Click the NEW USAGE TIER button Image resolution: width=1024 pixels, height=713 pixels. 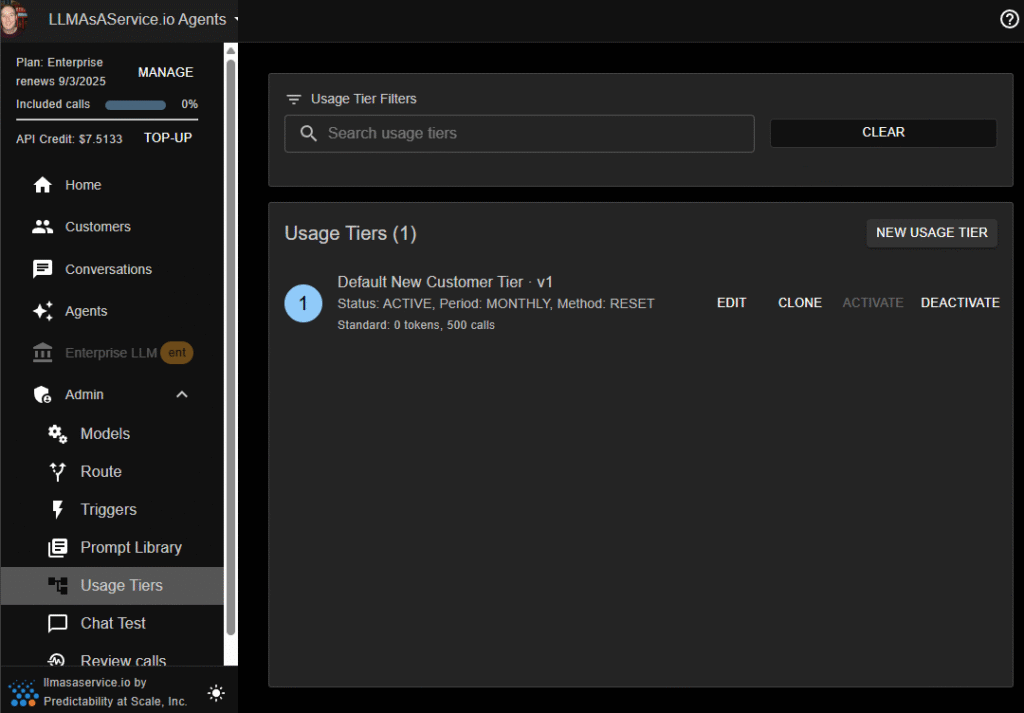tap(931, 233)
